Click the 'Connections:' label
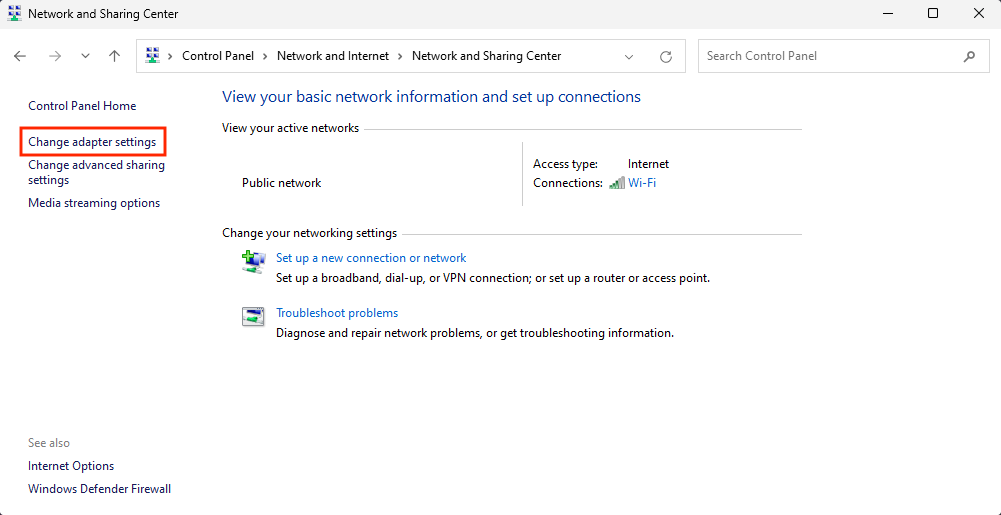 tap(568, 183)
